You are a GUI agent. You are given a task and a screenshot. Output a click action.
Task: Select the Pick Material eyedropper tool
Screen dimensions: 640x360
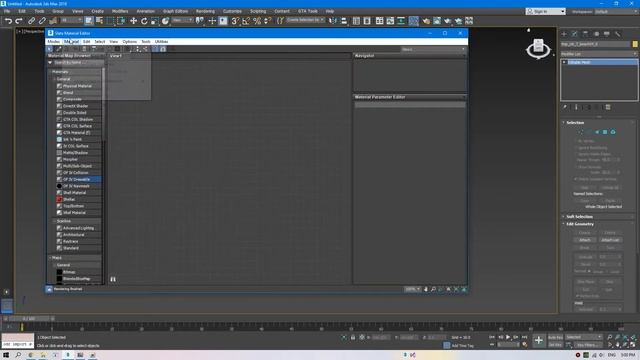(58, 49)
